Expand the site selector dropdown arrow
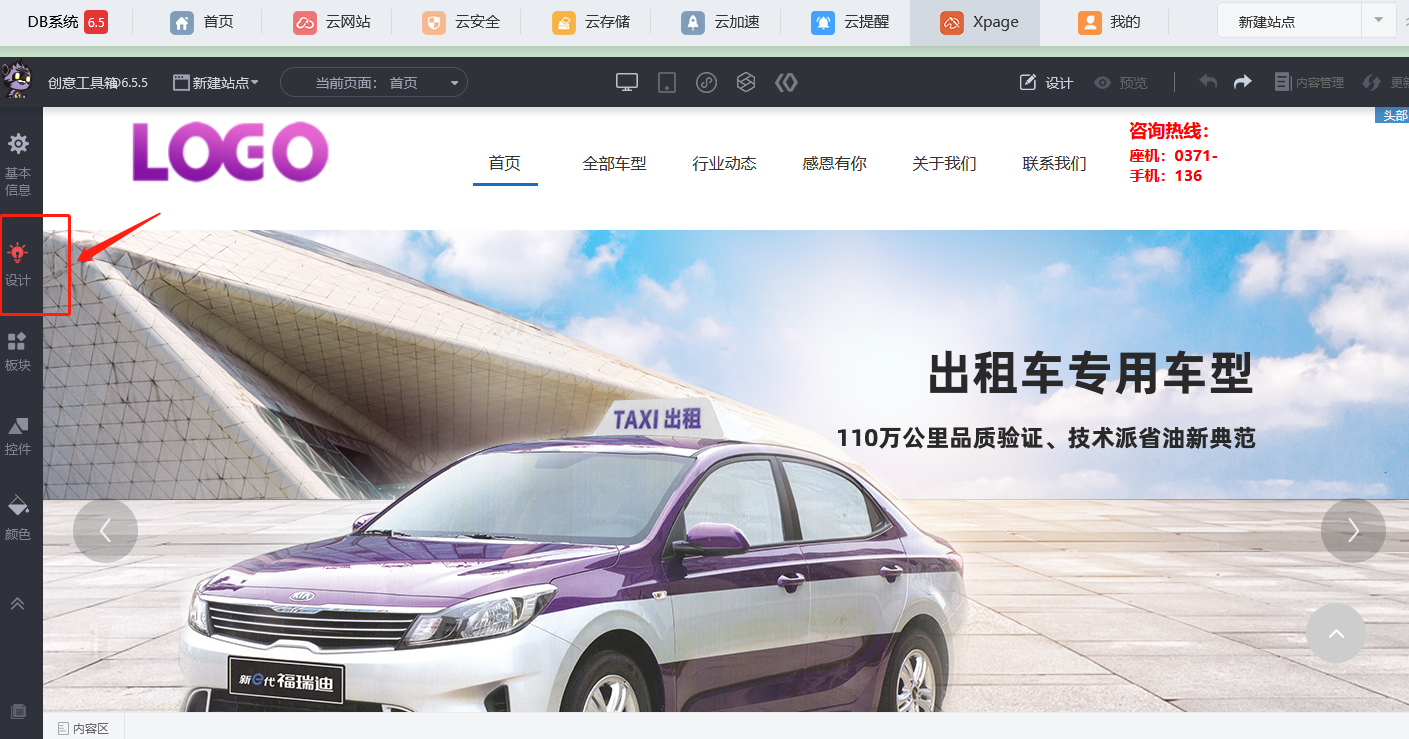The image size is (1409, 739). 1379,21
